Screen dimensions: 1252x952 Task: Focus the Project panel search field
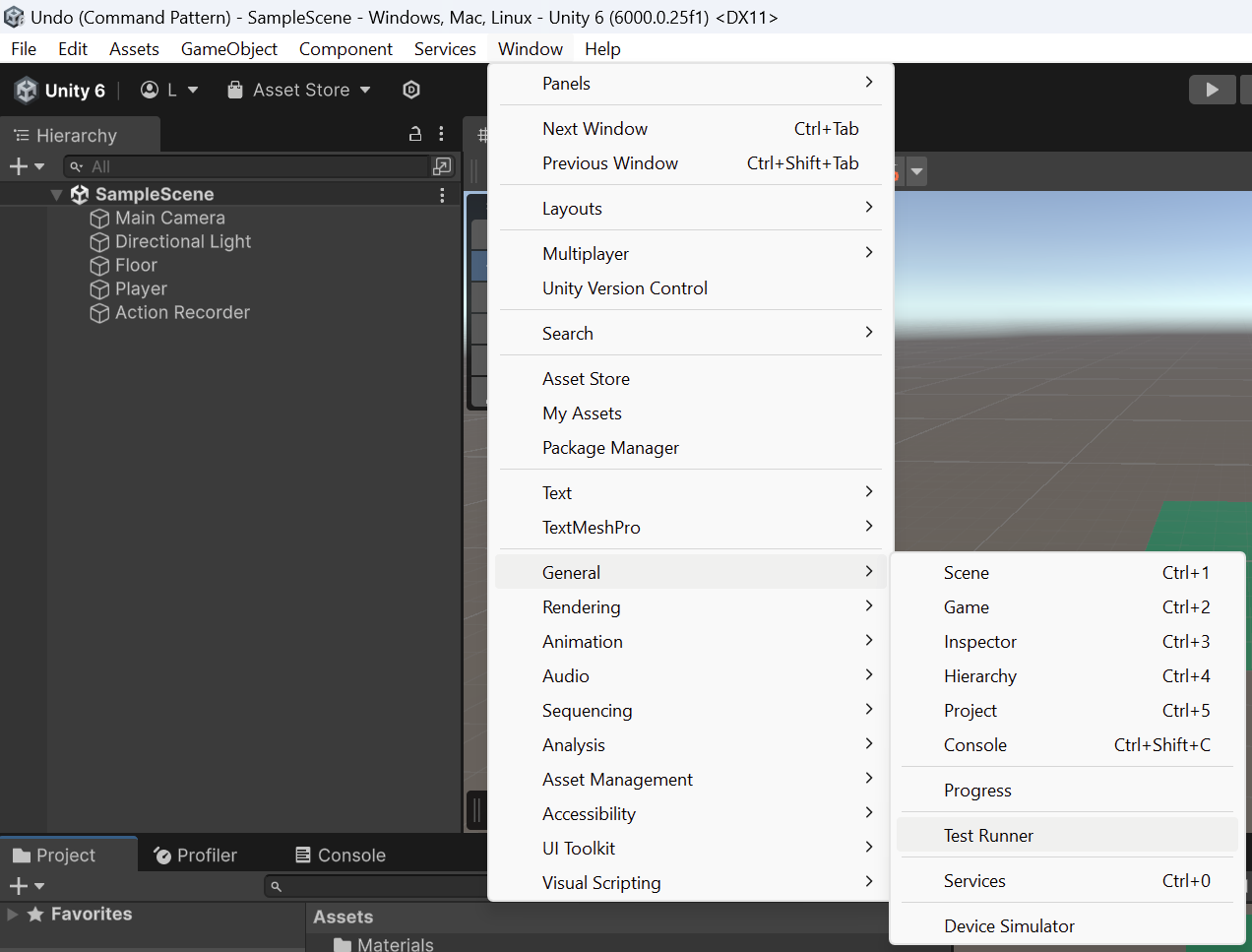click(x=376, y=886)
